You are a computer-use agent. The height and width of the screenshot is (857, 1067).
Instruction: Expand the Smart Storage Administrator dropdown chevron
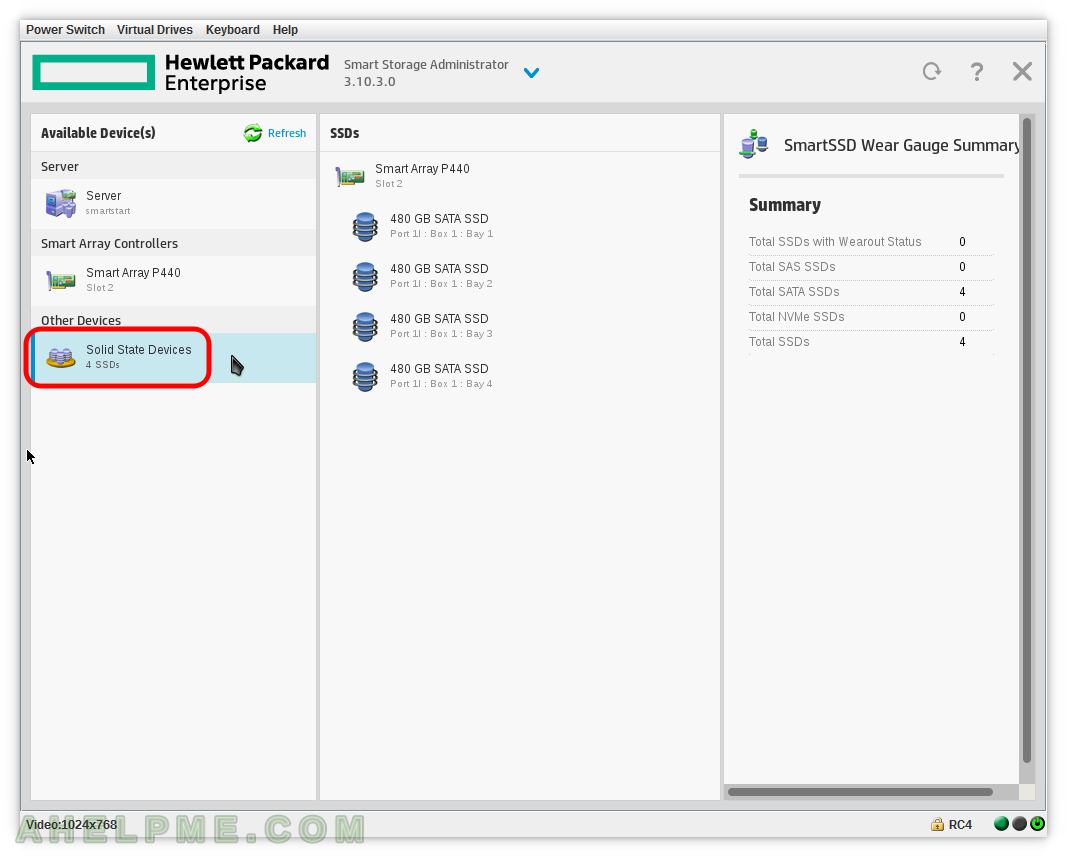point(531,73)
